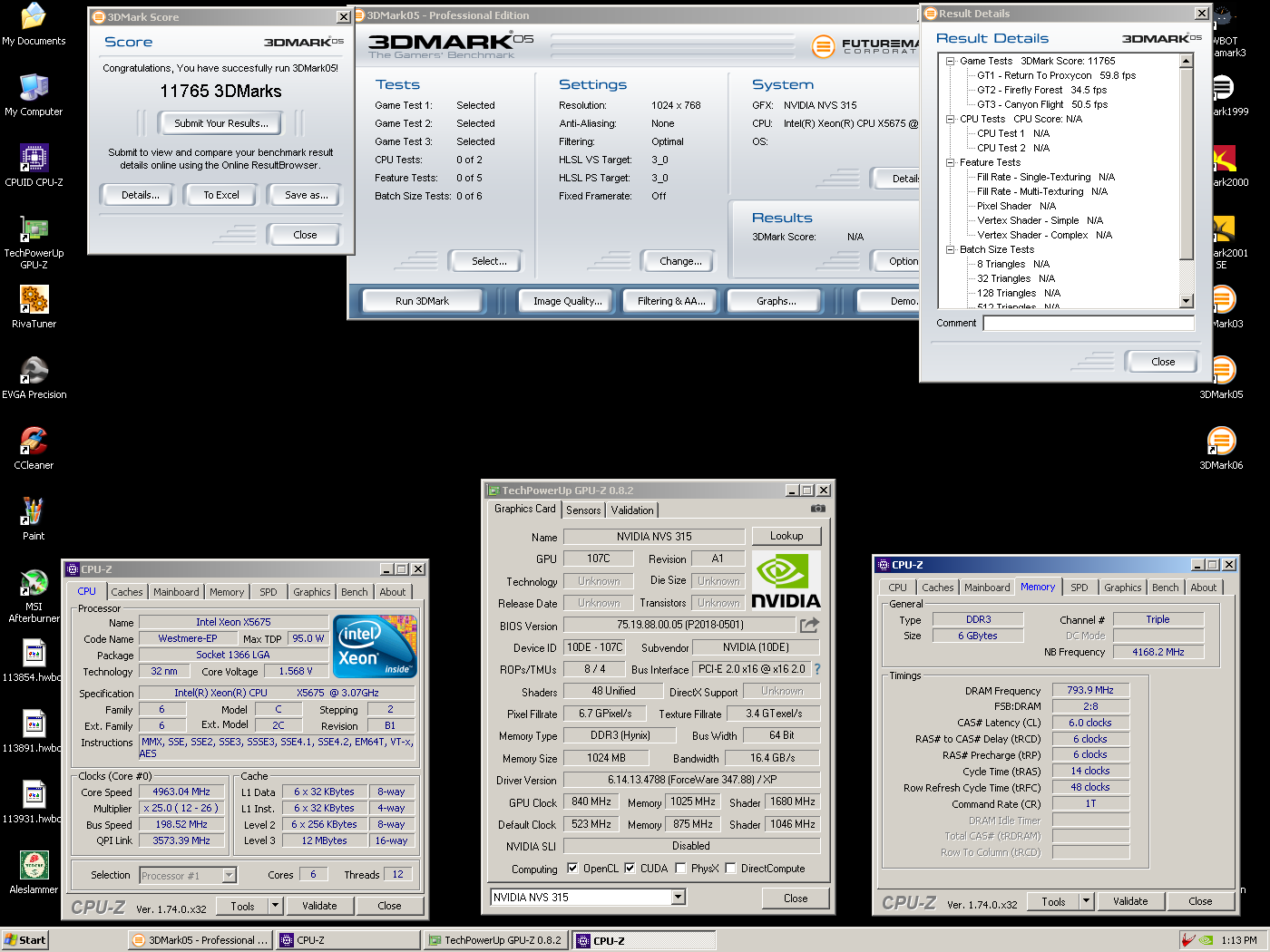The image size is (1270, 952).
Task: Click the Change button under Settings
Action: [680, 261]
